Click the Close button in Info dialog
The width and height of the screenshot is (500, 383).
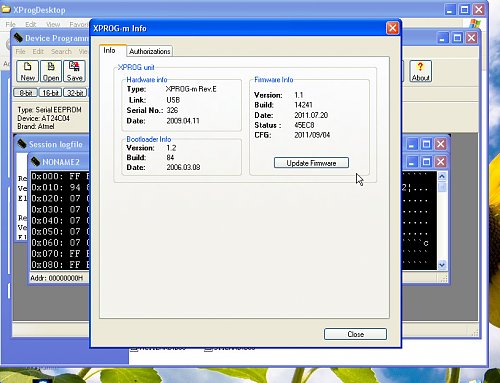pyautogui.click(x=355, y=334)
